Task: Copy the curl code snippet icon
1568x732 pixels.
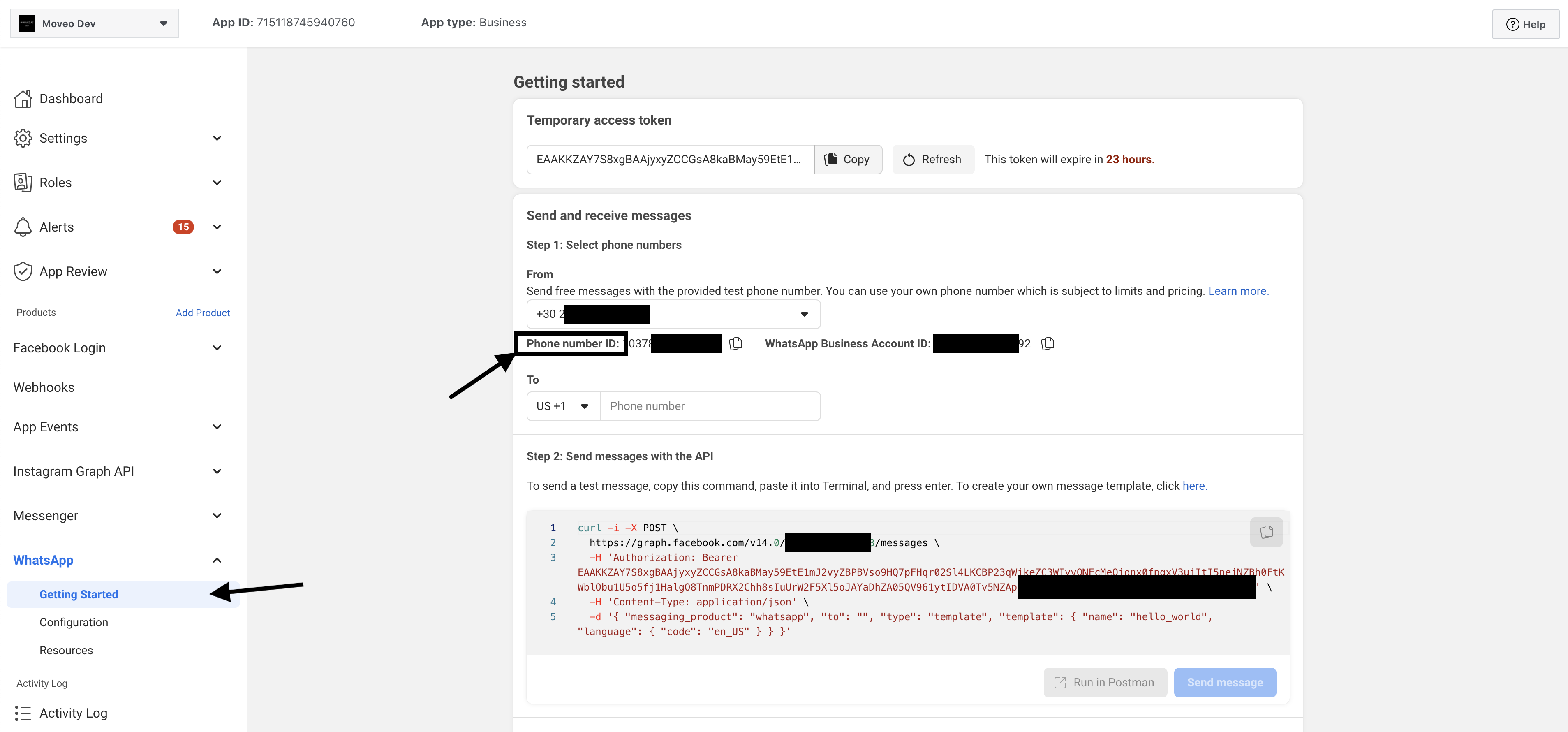Action: [1266, 532]
